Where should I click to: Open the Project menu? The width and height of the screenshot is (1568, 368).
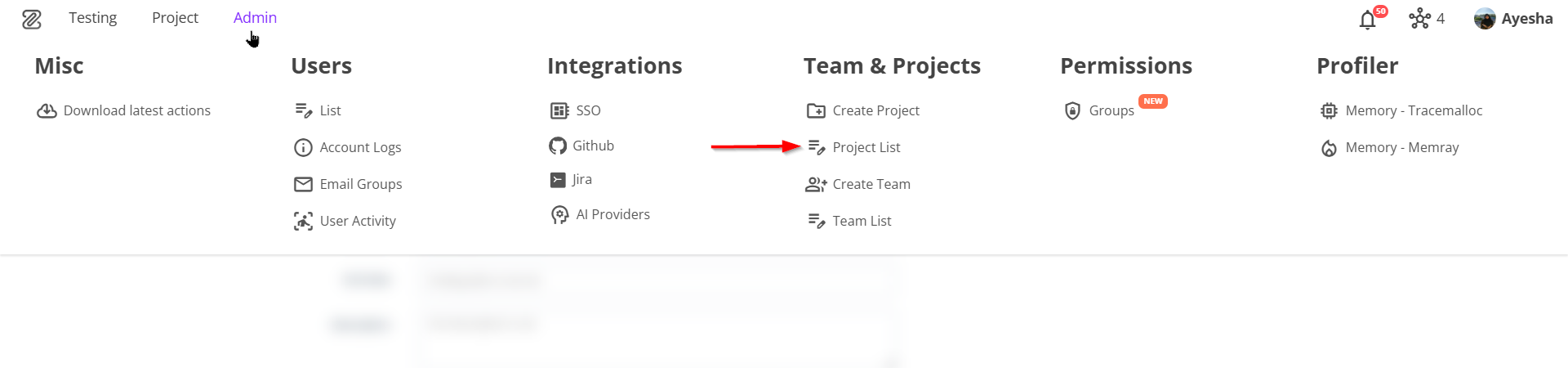(x=175, y=18)
